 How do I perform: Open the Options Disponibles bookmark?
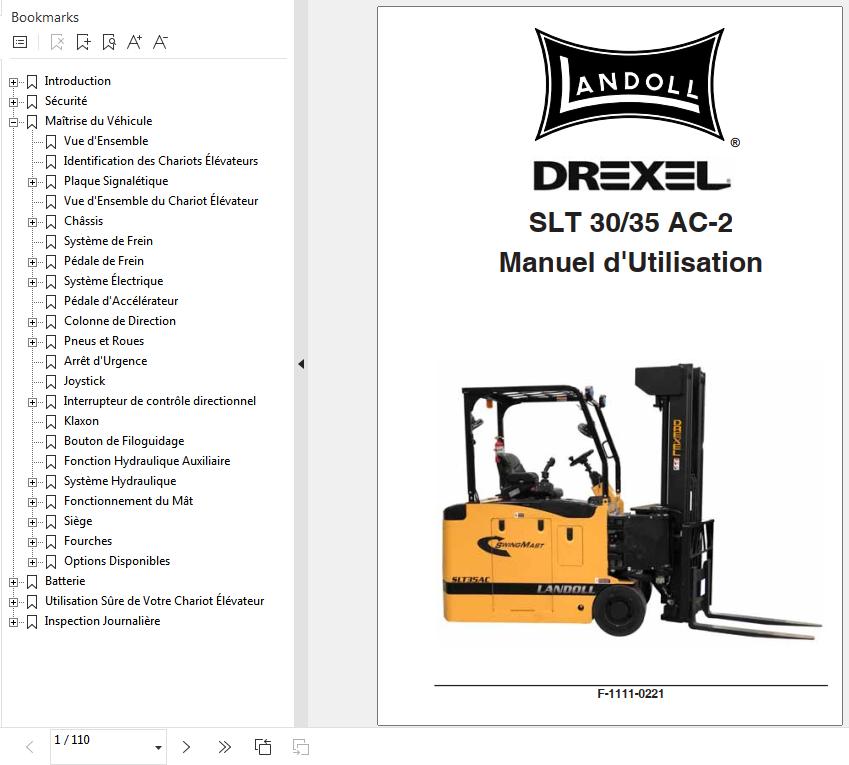[117, 562]
